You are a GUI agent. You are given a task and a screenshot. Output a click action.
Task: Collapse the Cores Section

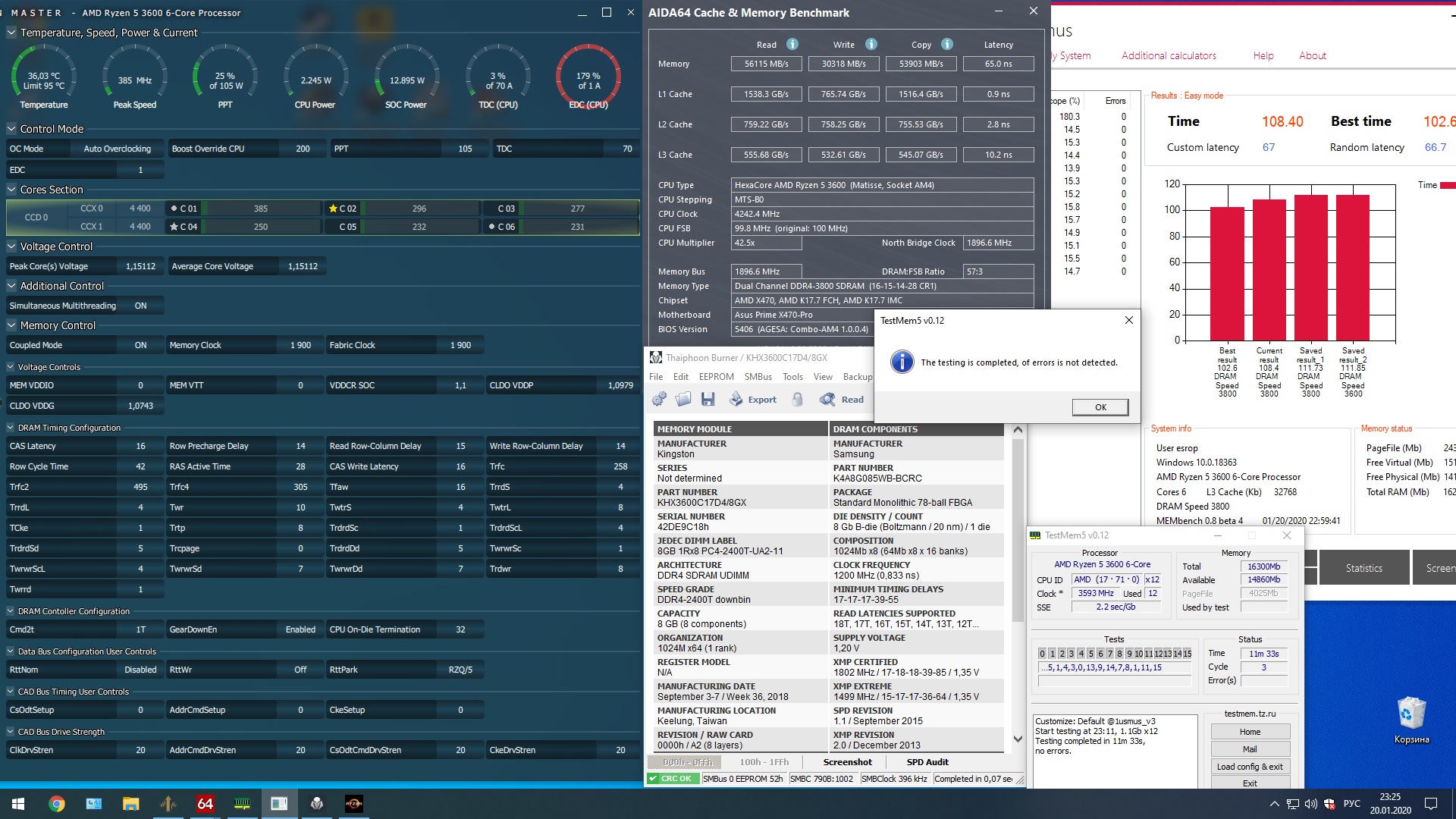11,190
